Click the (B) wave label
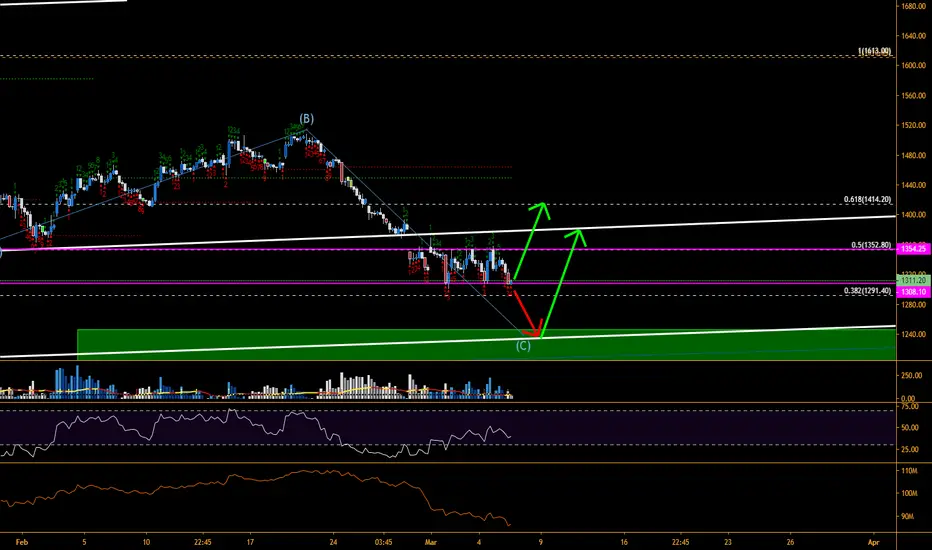This screenshot has height=550, width=932. point(306,118)
